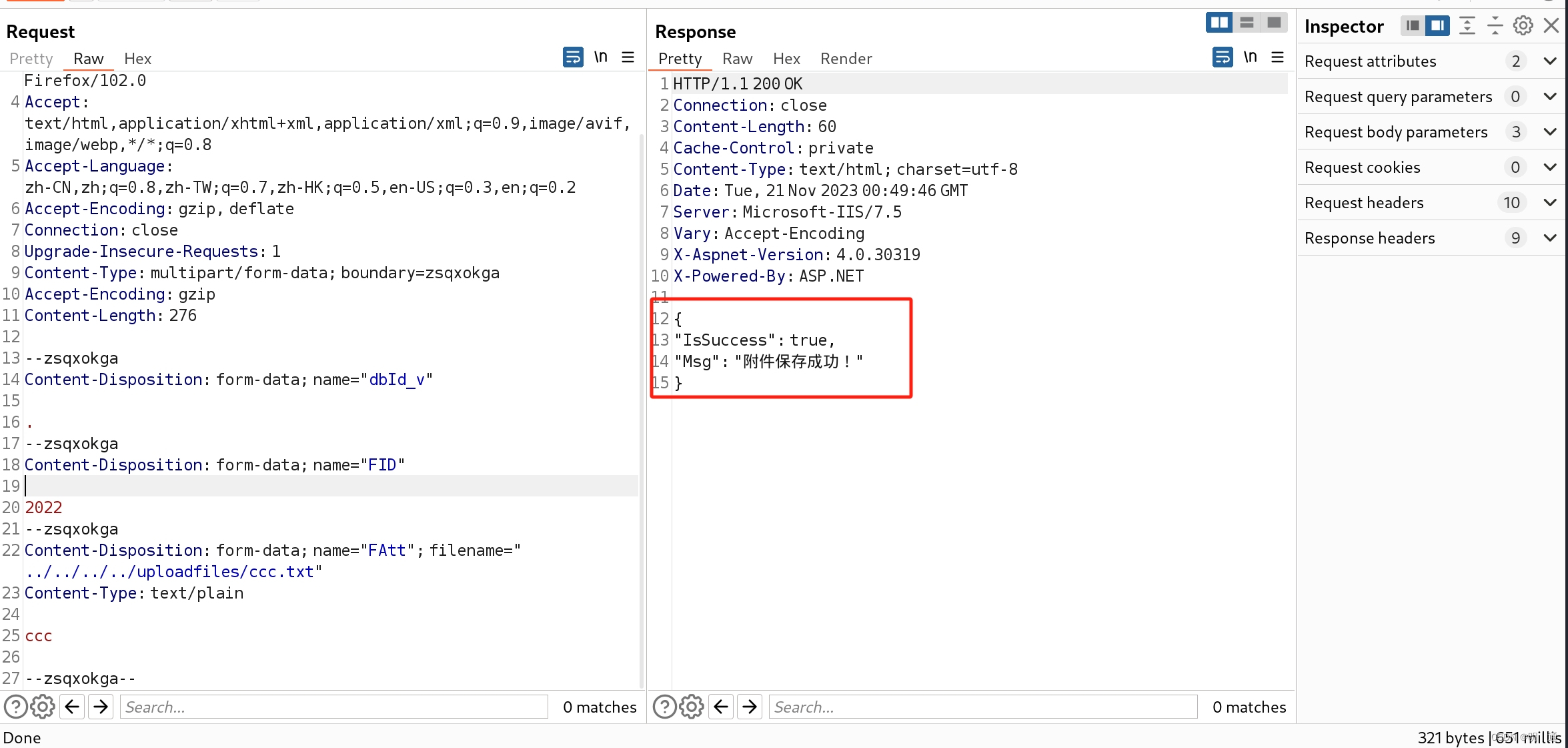
Task: Expand Request headers section
Action: 1432,203
